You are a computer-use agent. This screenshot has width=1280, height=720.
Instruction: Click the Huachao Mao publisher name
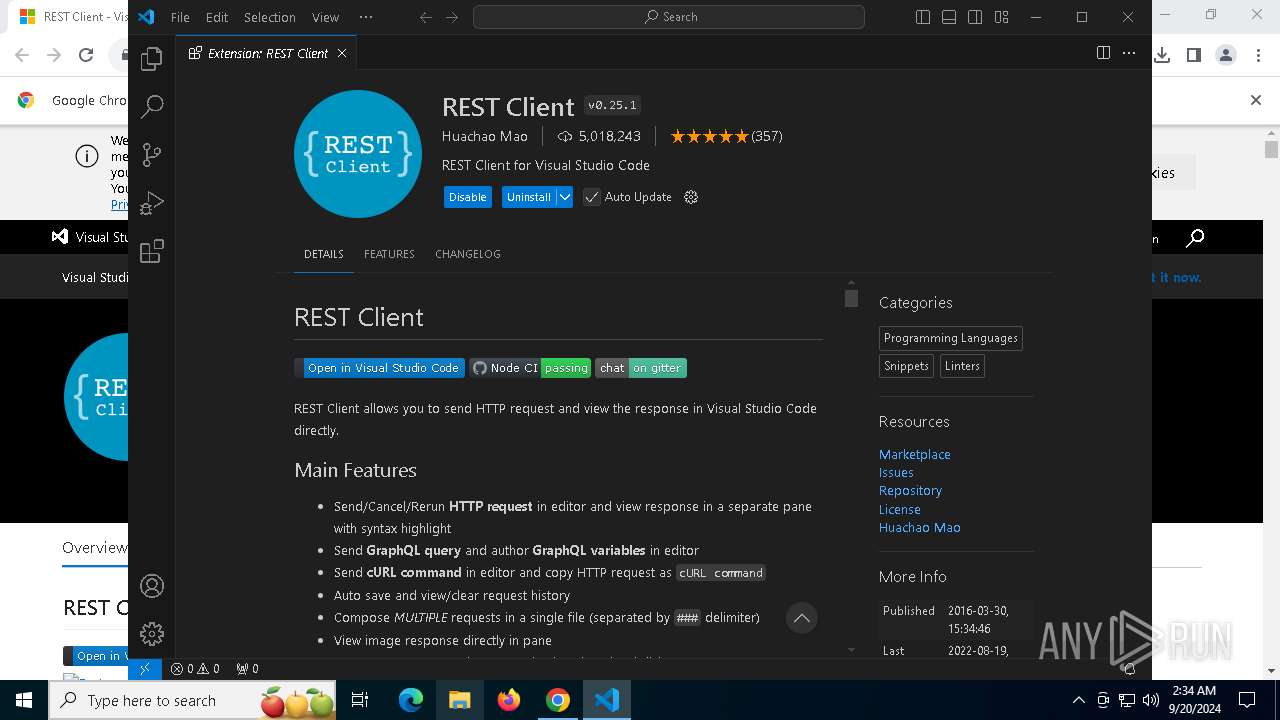point(485,136)
